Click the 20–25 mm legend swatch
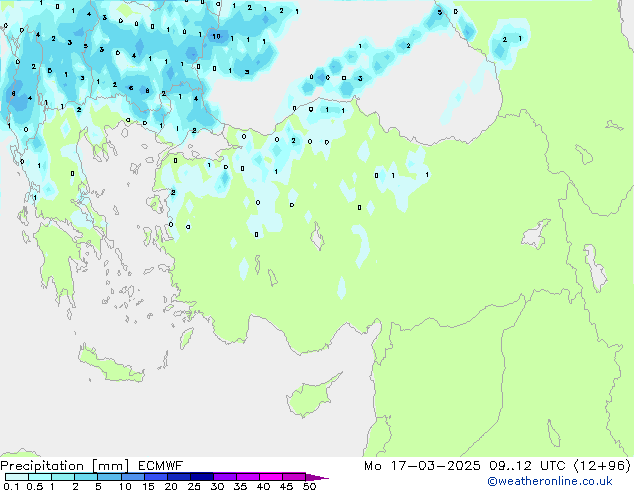This screenshot has height=490, width=634. (178, 477)
